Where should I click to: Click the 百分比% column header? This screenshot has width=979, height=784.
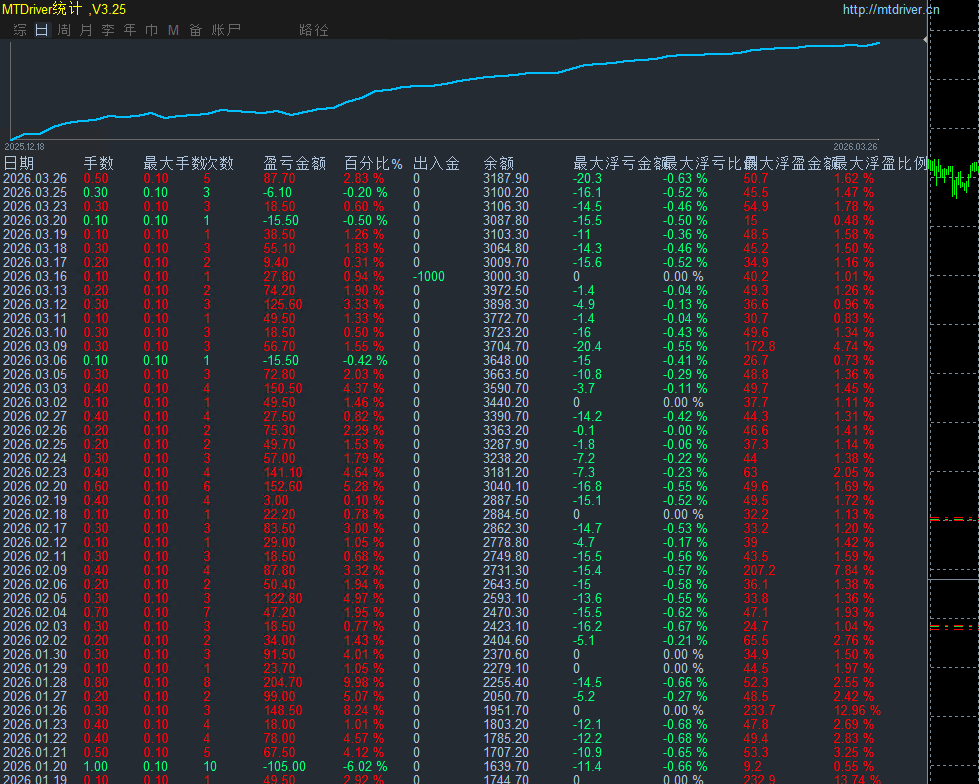coord(373,163)
